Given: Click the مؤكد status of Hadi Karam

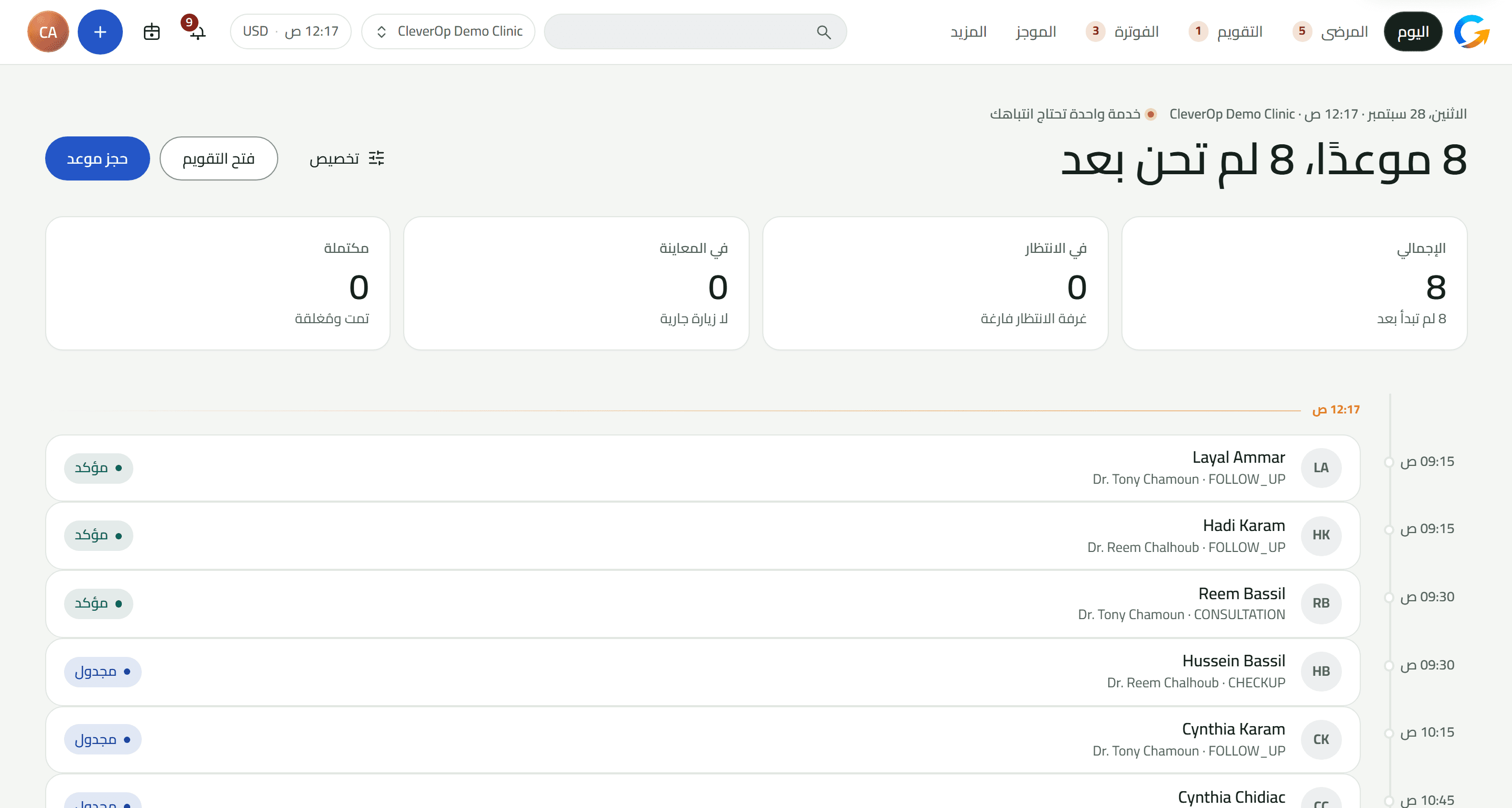Looking at the screenshot, I should pos(99,536).
